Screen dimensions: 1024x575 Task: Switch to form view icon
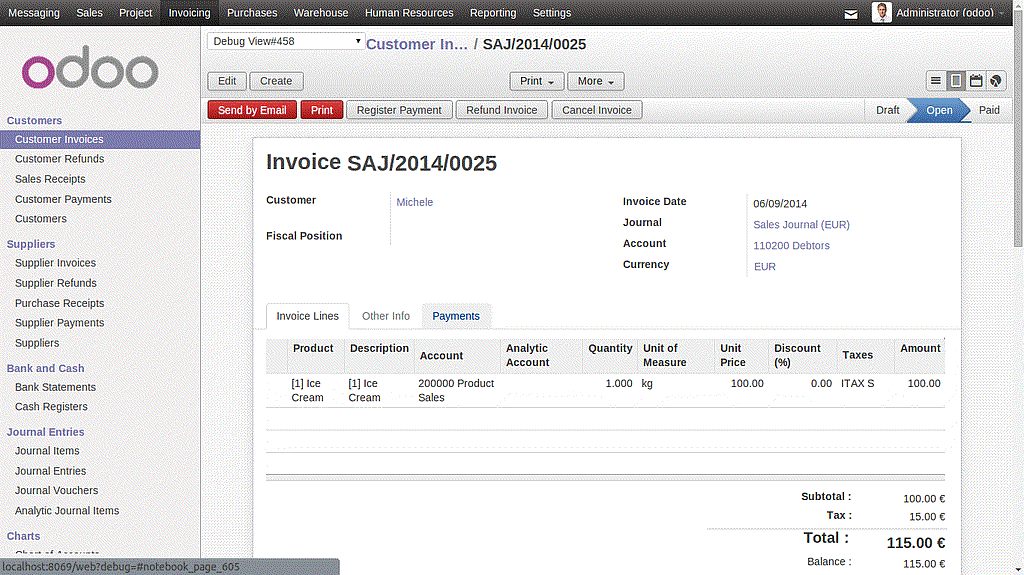tap(956, 81)
